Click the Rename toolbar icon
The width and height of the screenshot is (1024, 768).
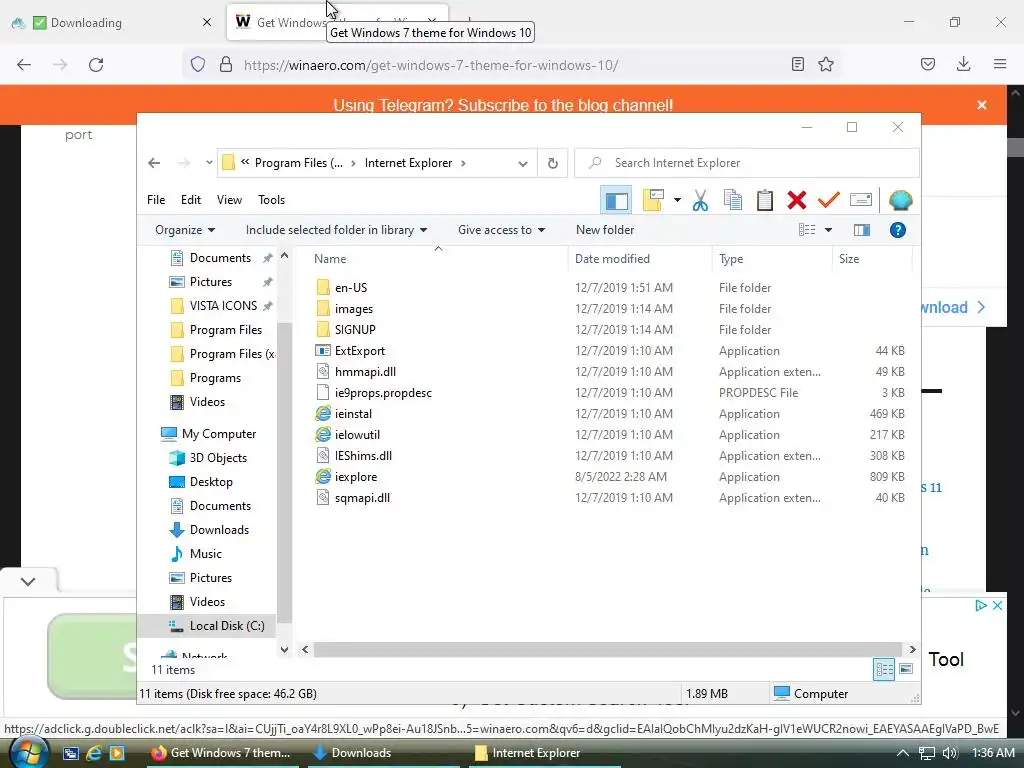pyautogui.click(x=861, y=200)
